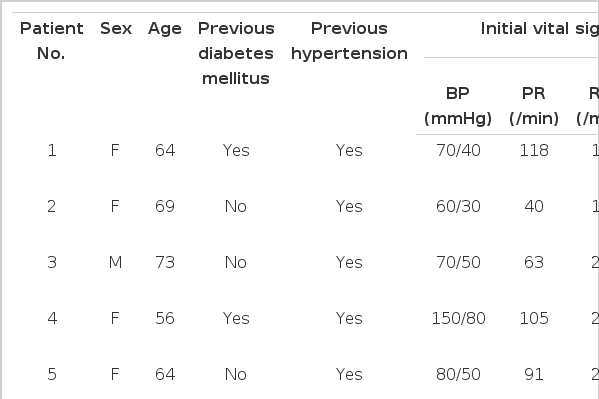The width and height of the screenshot is (599, 399).
Task: Click pulse rate value 118
Action: click(534, 150)
